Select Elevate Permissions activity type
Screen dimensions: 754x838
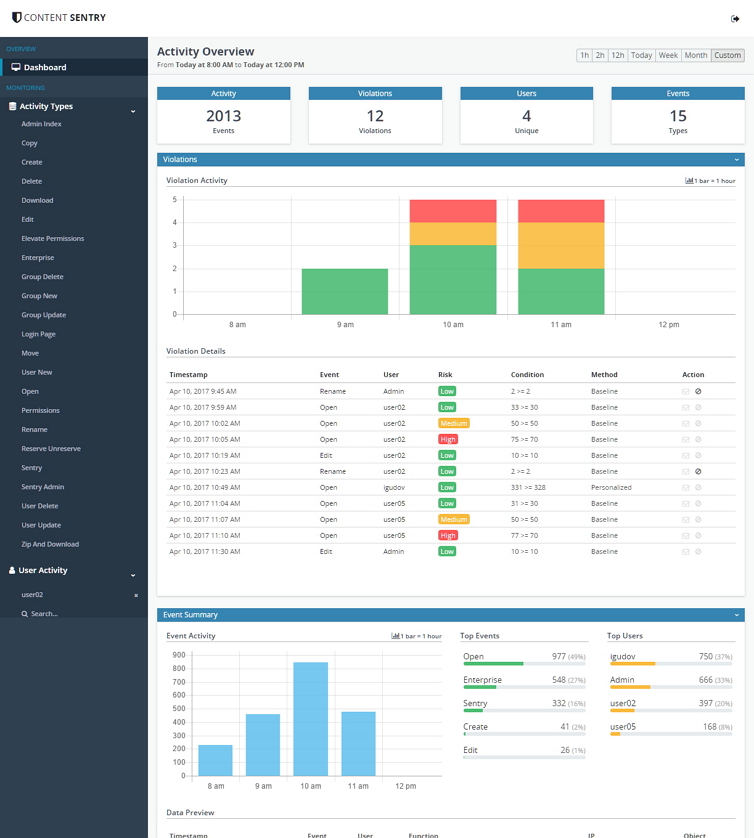point(53,238)
